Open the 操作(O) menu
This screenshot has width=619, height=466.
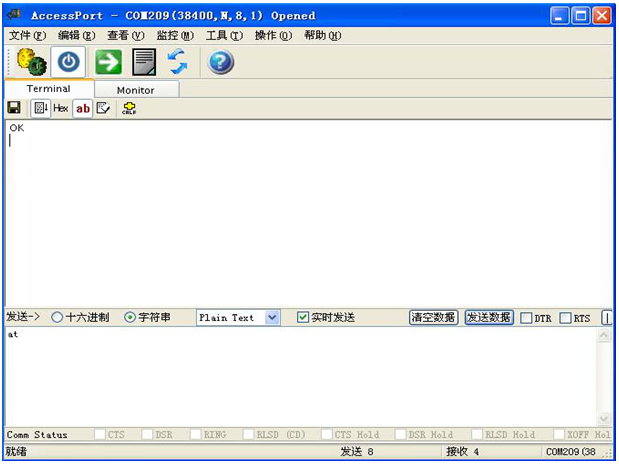[x=274, y=36]
